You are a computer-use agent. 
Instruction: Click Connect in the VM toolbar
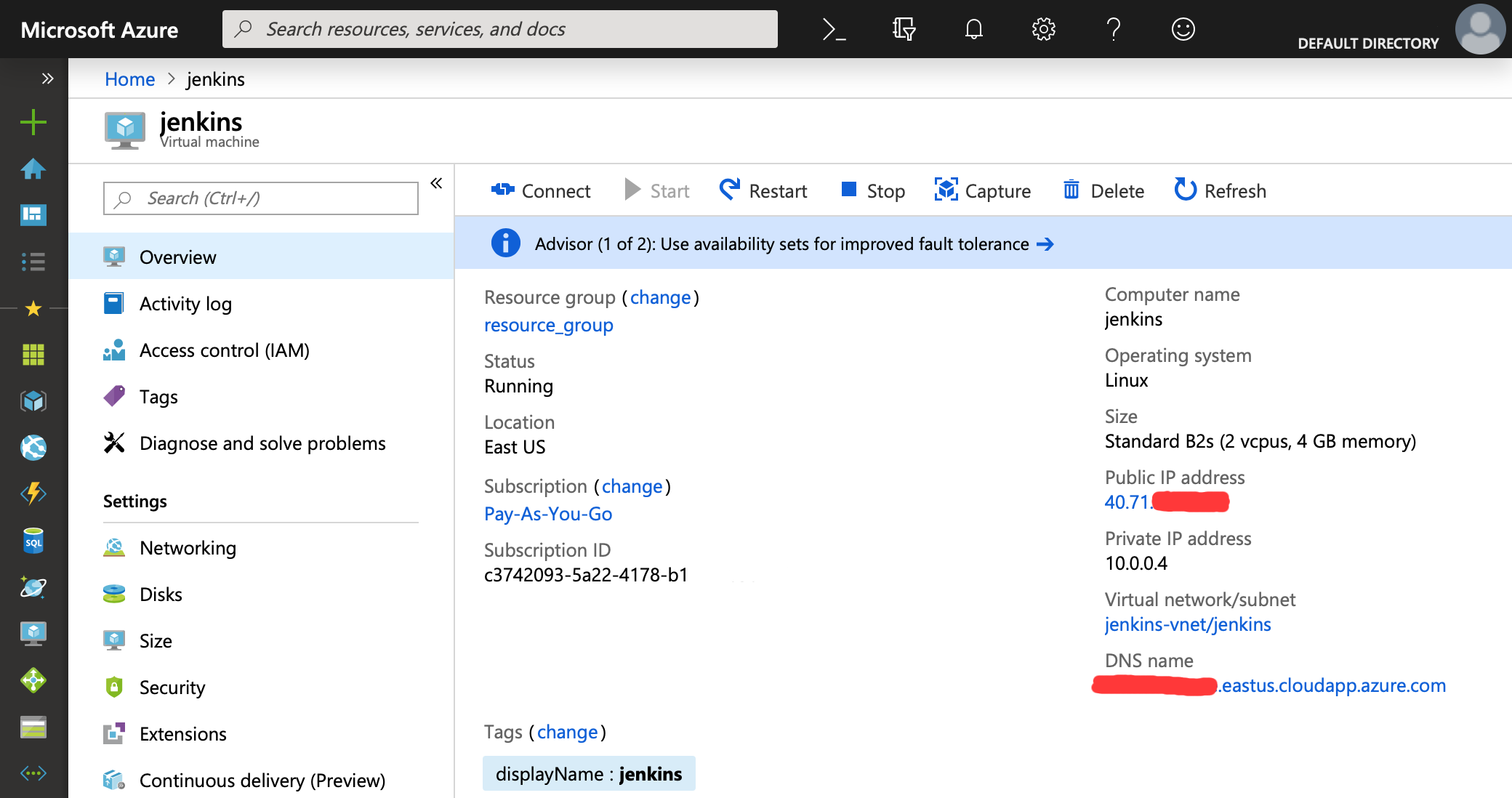541,190
